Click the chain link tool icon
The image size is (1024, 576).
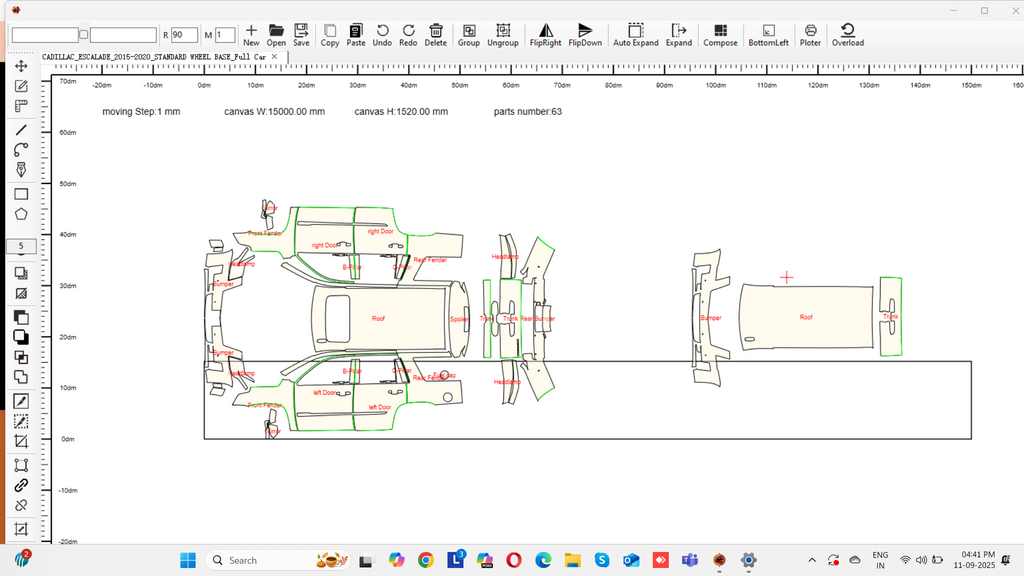[x=21, y=485]
